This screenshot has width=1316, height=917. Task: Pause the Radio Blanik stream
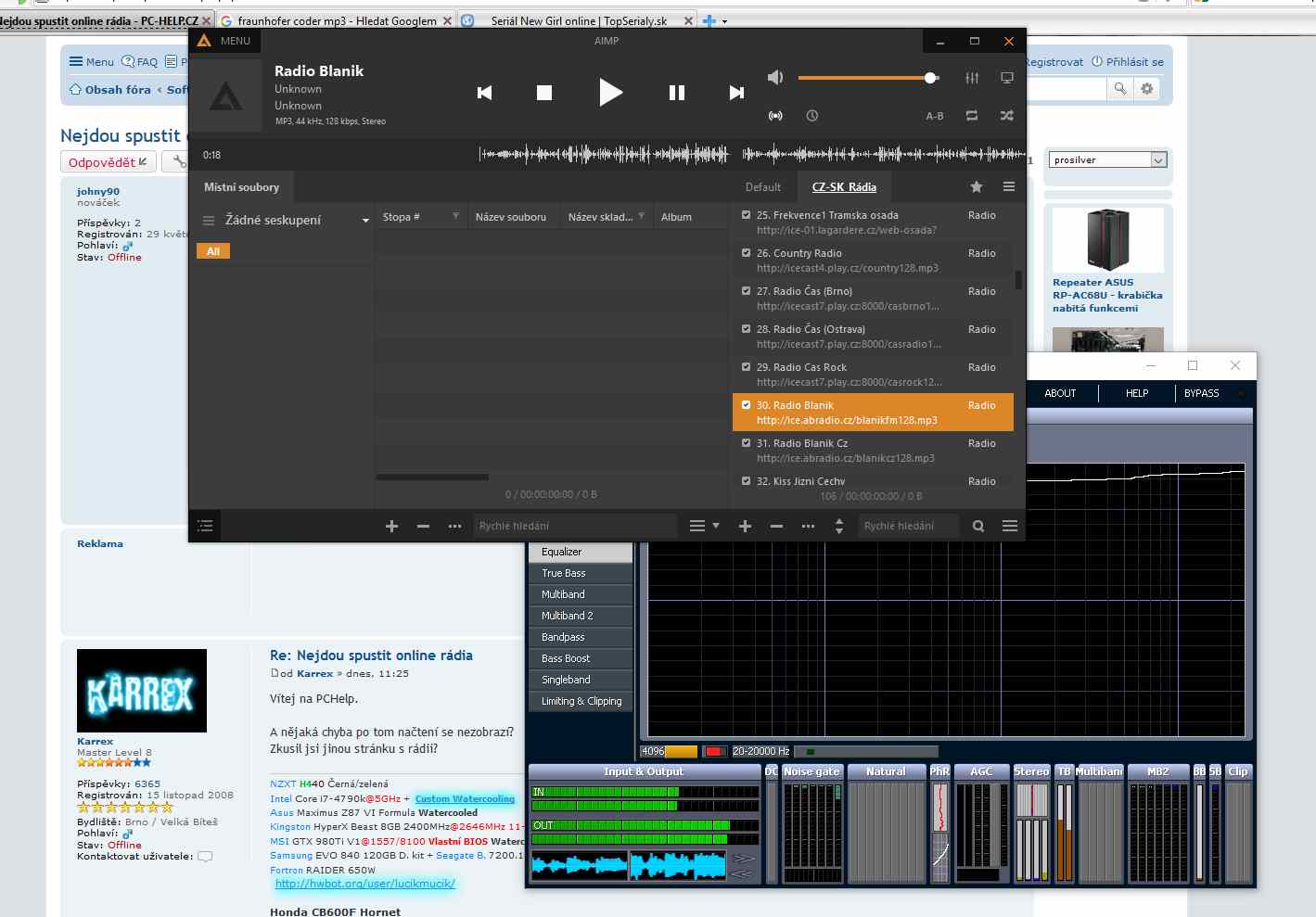[677, 93]
